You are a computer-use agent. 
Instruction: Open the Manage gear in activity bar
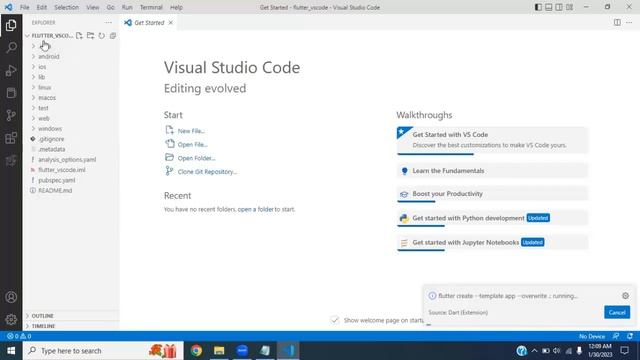click(x=11, y=319)
